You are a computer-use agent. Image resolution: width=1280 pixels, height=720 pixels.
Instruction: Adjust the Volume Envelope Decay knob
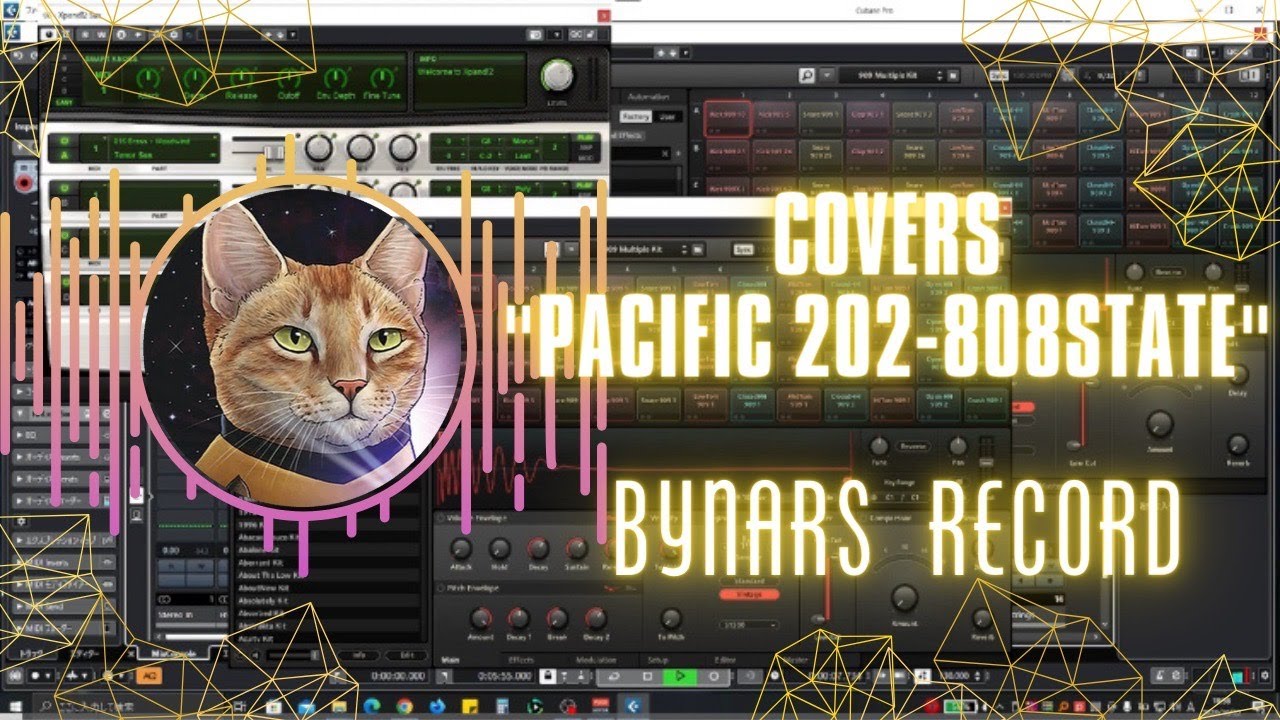538,548
